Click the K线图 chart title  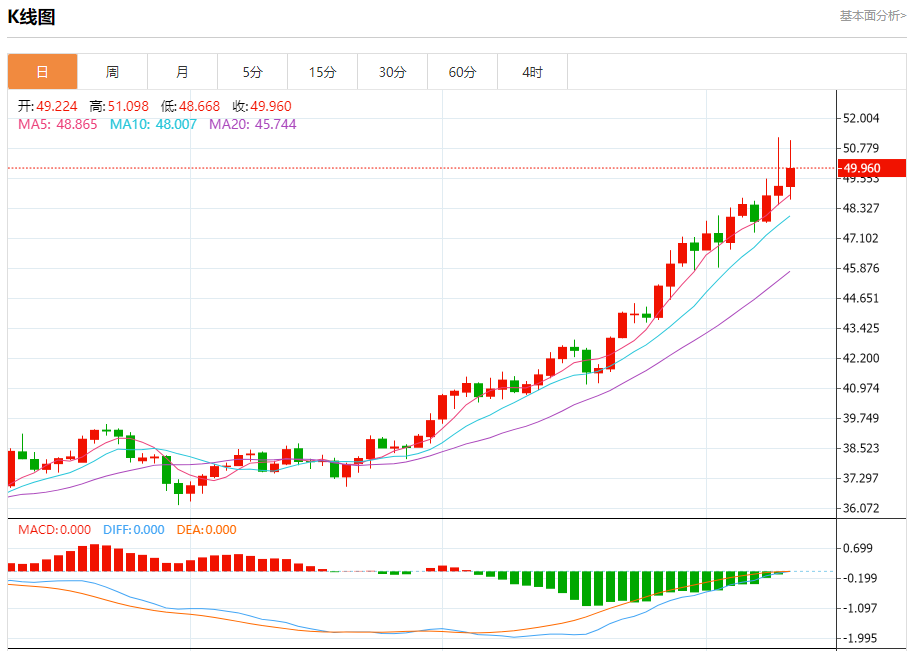pyautogui.click(x=31, y=17)
